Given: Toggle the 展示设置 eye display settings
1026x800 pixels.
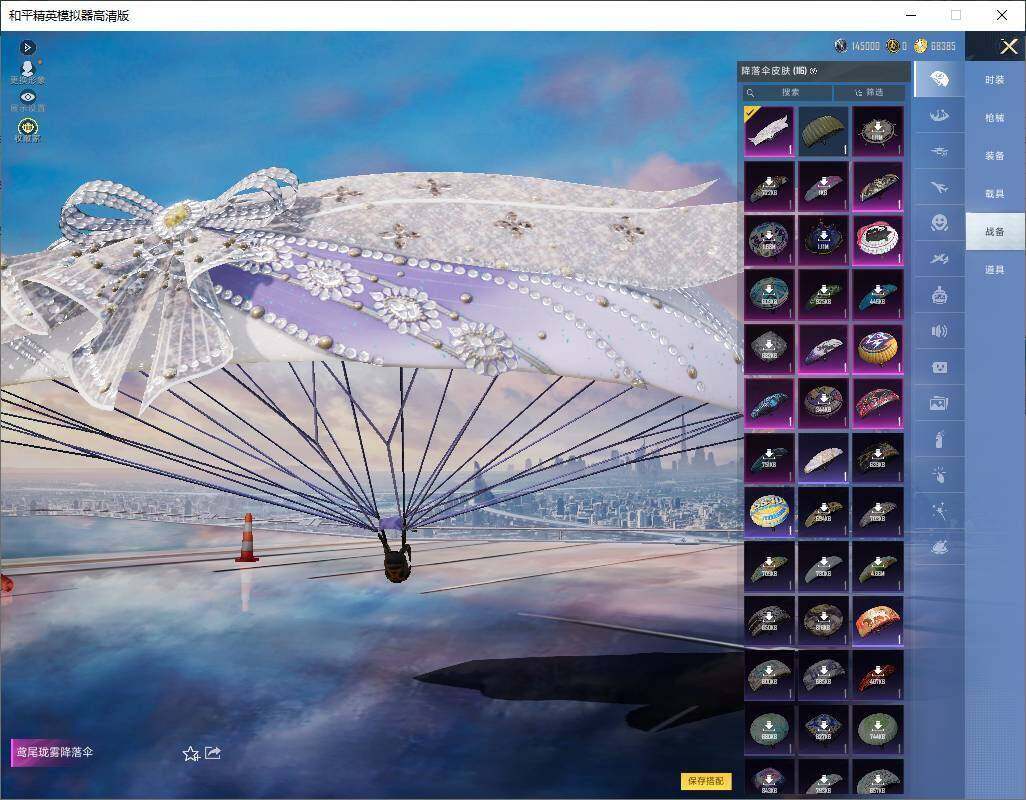Looking at the screenshot, I should tap(27, 101).
